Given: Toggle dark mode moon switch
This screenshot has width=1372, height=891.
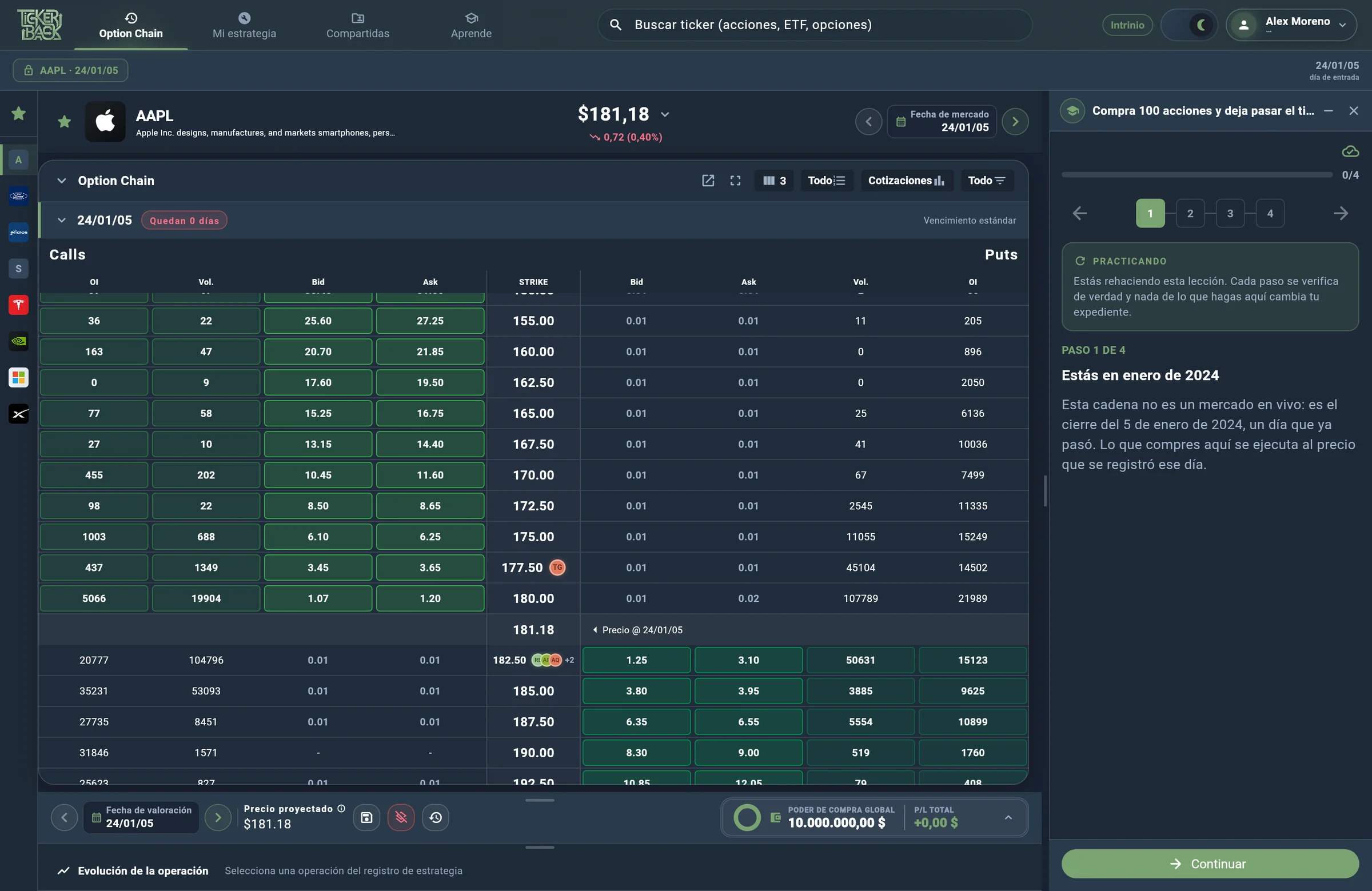Looking at the screenshot, I should tap(1189, 25).
